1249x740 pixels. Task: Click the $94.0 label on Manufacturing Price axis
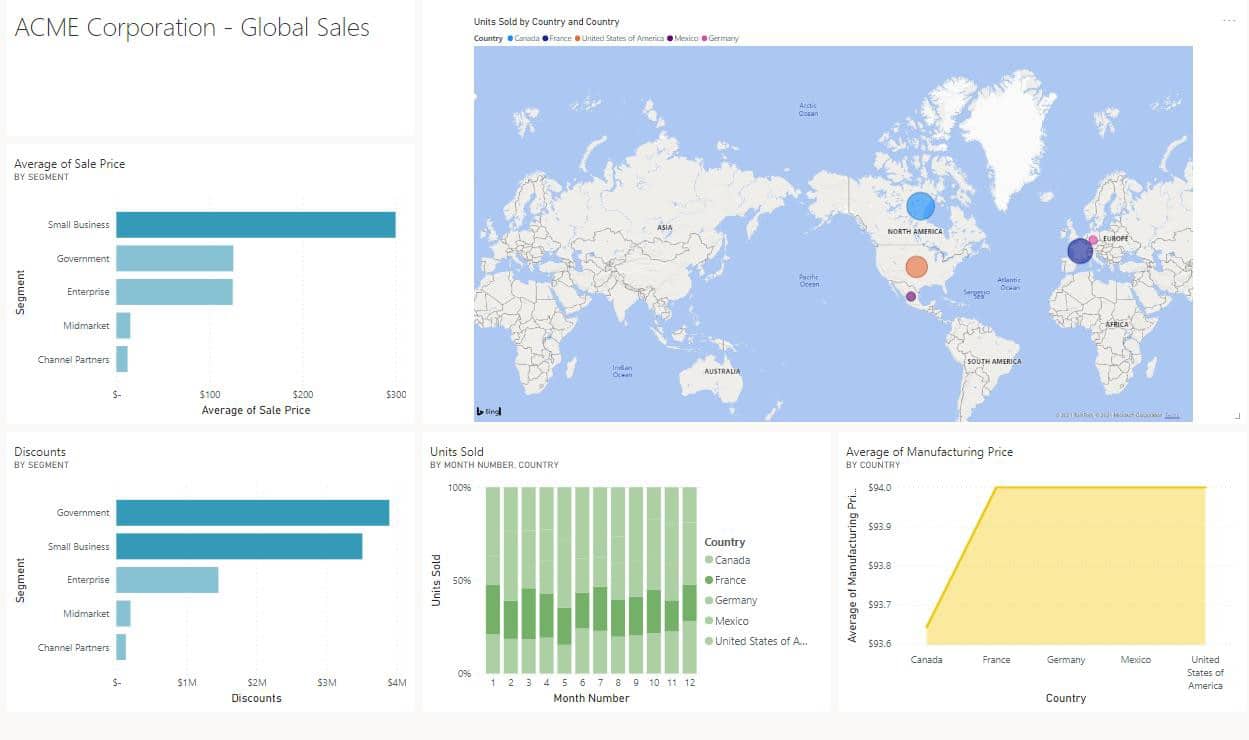(x=880, y=488)
